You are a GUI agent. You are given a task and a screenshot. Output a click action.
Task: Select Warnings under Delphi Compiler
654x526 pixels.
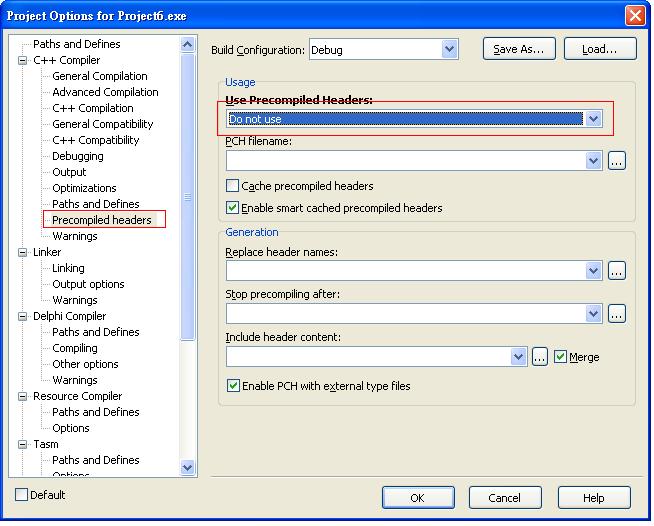(75, 380)
